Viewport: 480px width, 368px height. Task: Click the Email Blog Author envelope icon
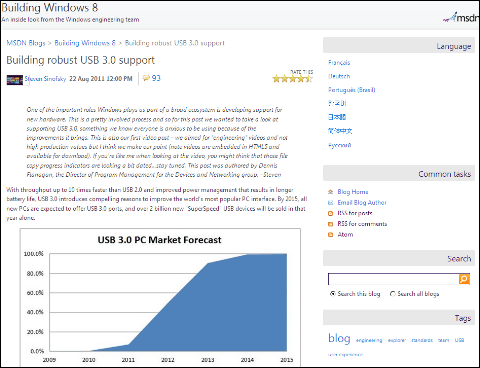pyautogui.click(x=330, y=202)
